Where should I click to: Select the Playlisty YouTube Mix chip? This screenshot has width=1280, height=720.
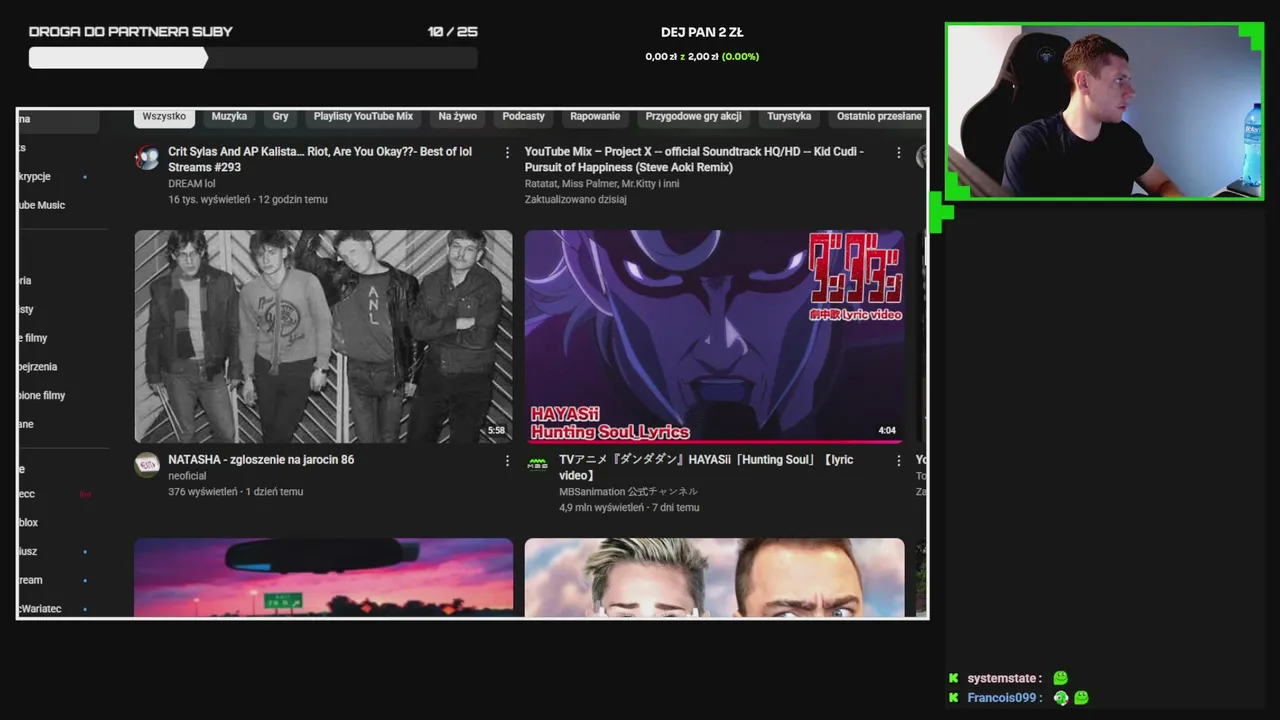coord(363,117)
